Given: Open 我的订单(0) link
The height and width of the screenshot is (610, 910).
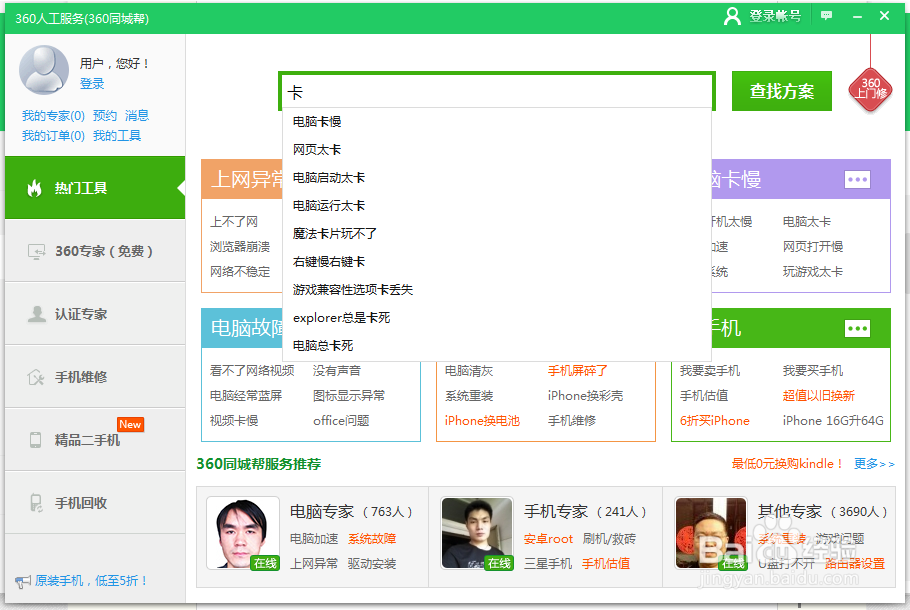Looking at the screenshot, I should (x=53, y=136).
